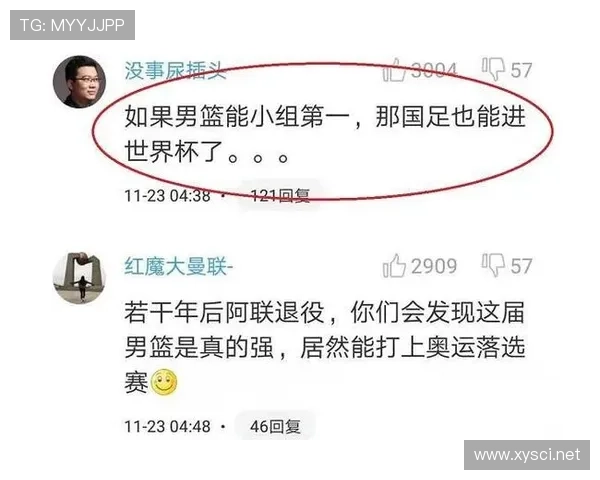Viewport: 600px width, 480px height.
Task: Open the avatar of user 没事尿插头
Action: click(x=79, y=82)
